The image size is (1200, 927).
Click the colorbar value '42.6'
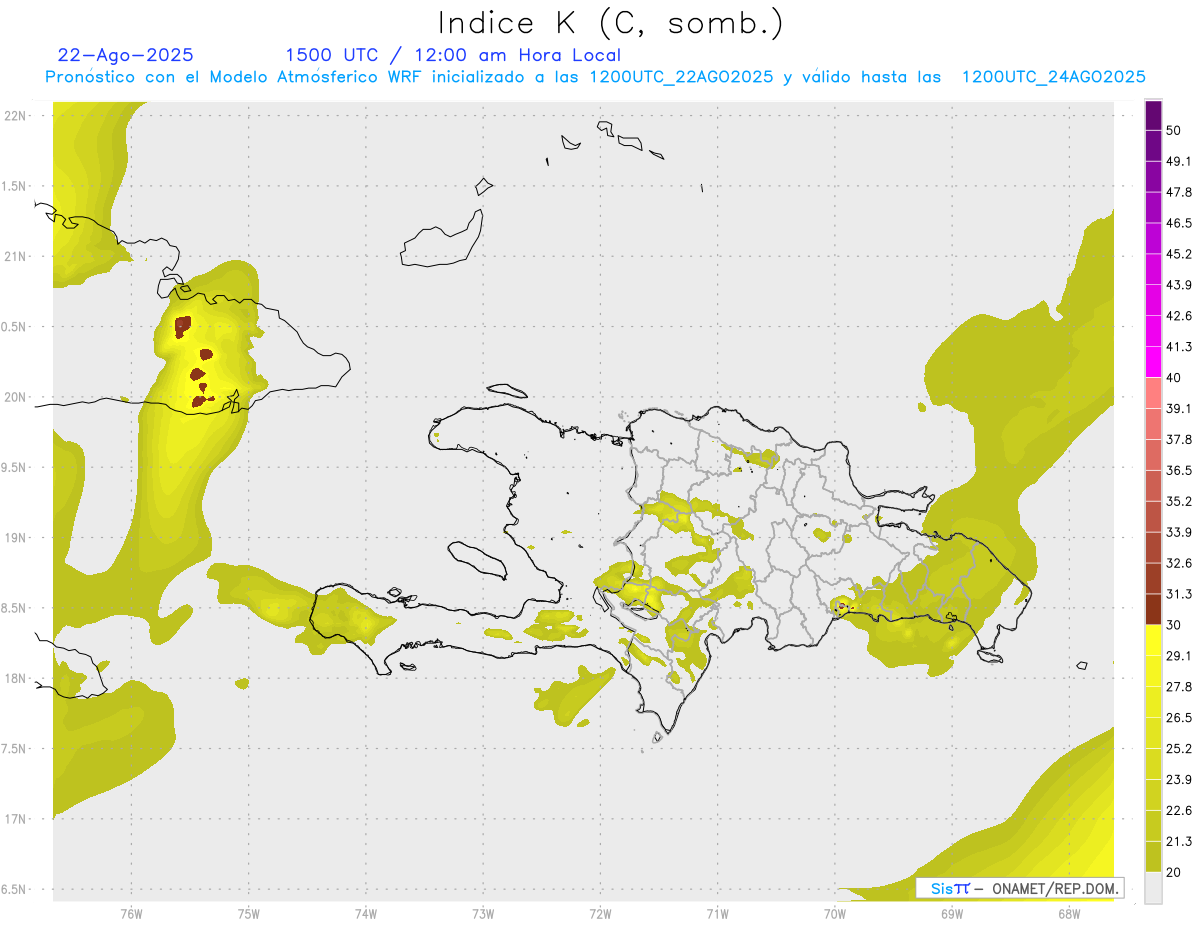(1179, 316)
